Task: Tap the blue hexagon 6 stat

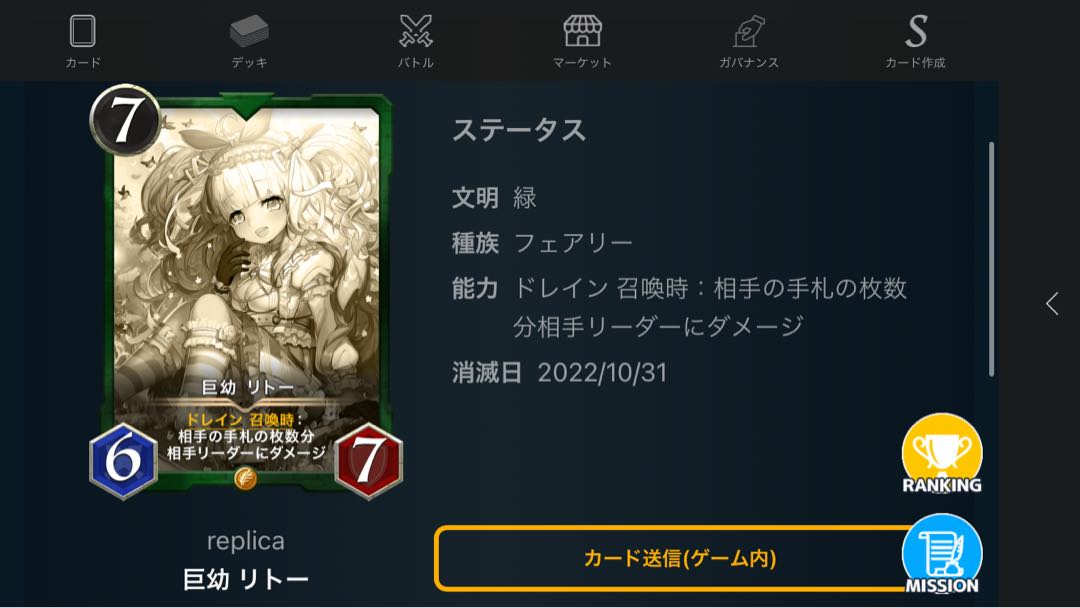Action: 123,461
